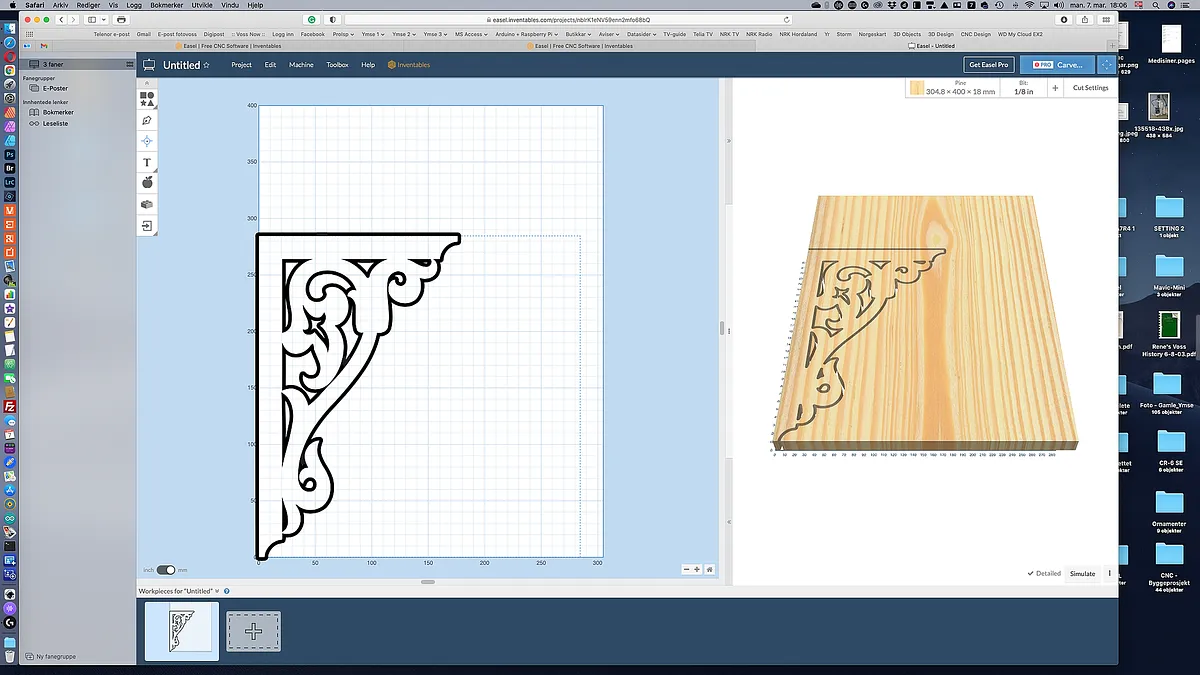The width and height of the screenshot is (1200, 675).
Task: Open the Toolbox menu
Action: pyautogui.click(x=337, y=65)
